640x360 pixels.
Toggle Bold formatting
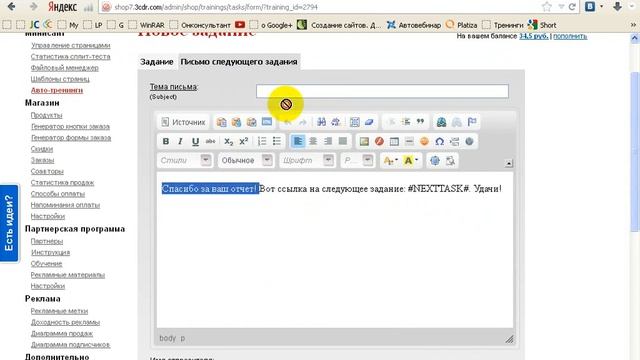coord(166,141)
